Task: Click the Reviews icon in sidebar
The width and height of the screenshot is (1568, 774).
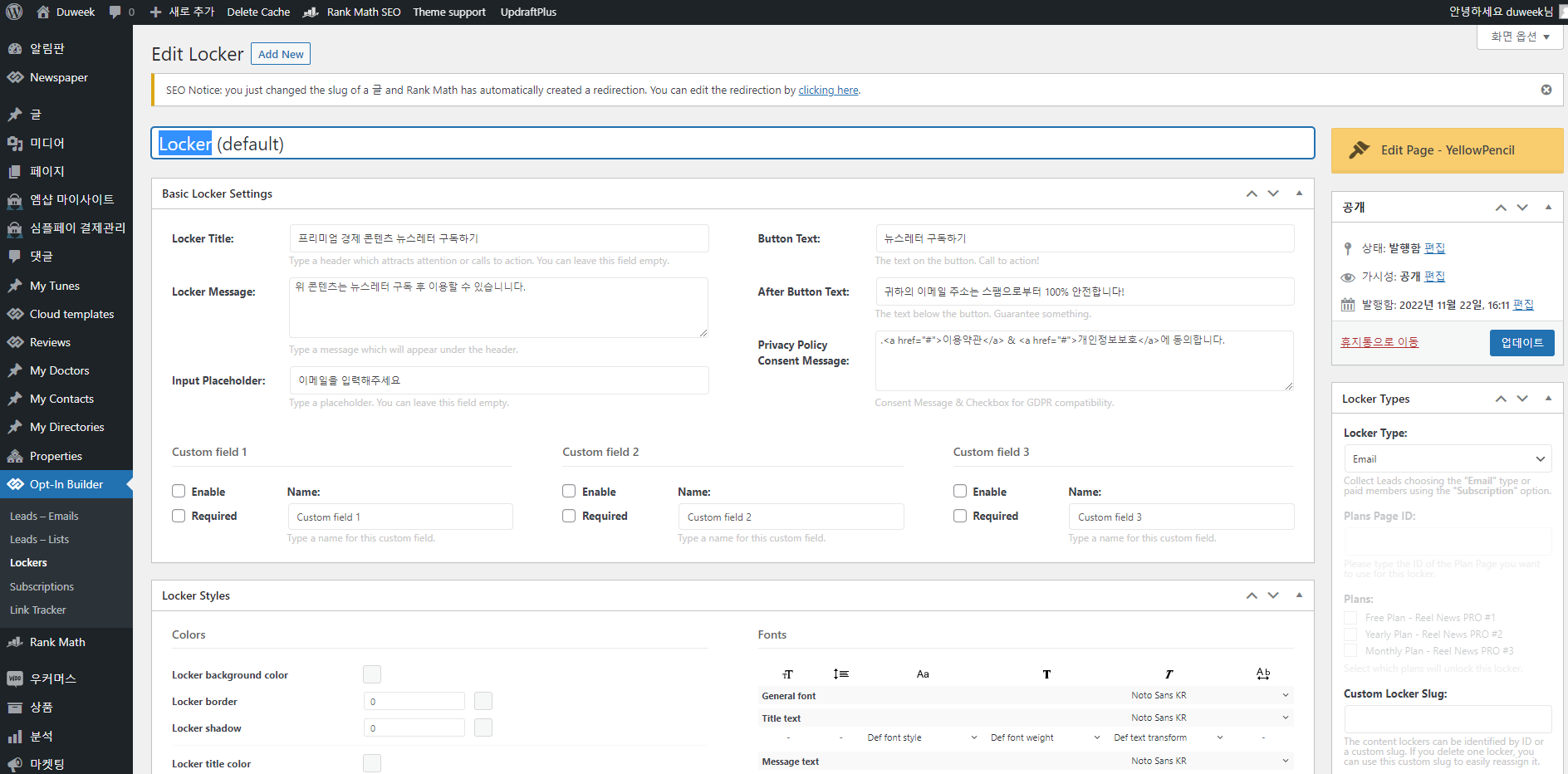Action: [x=15, y=342]
